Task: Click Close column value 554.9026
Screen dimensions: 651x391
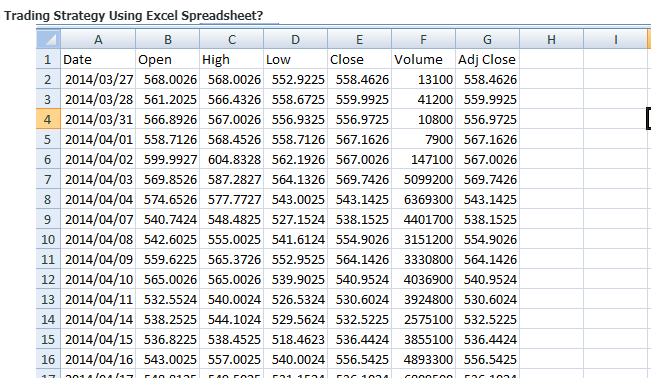Action: [360, 239]
